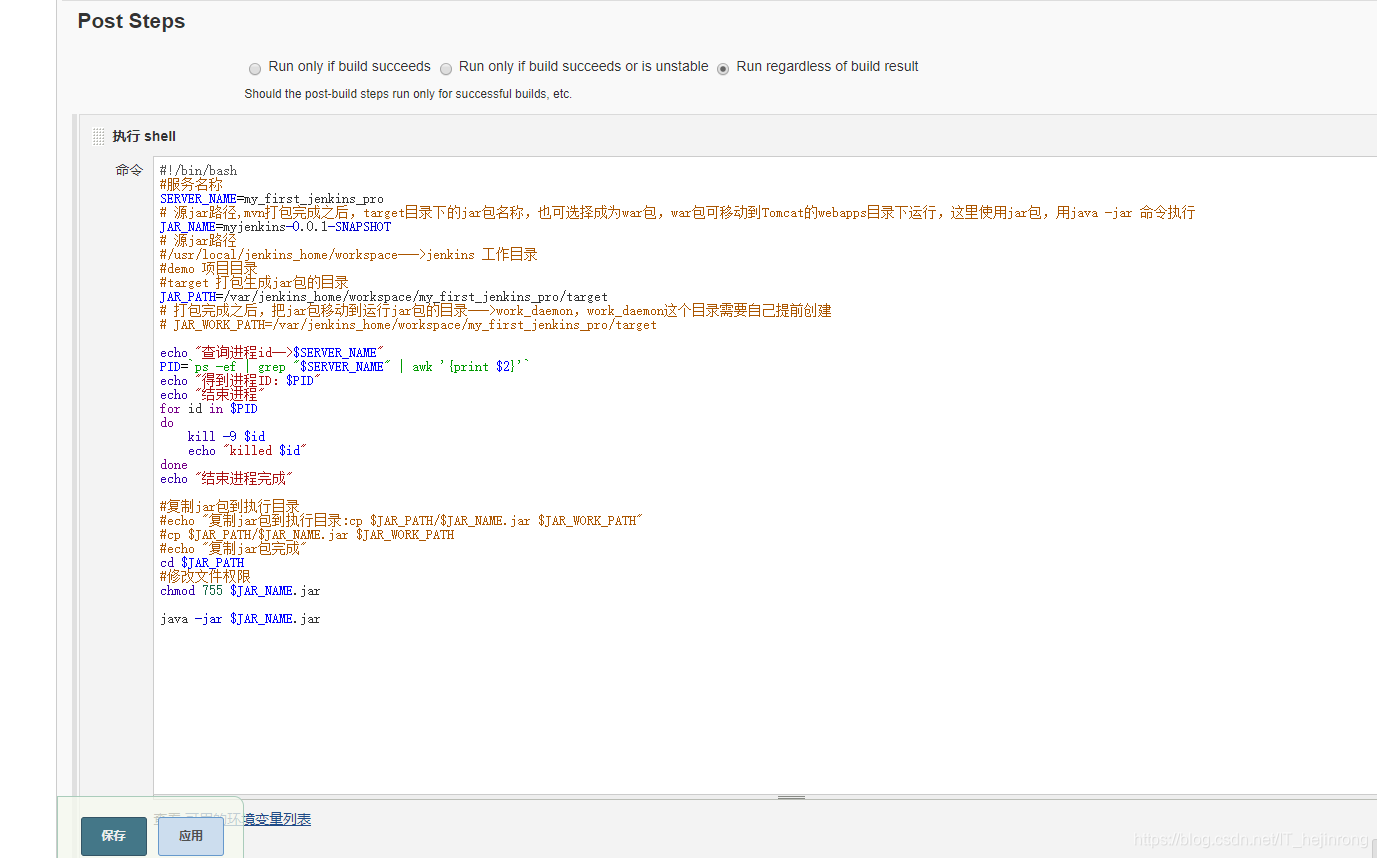Screen dimensions: 1377x858
Task: Click the '#修改文件权限' comment line
Action: (205, 577)
